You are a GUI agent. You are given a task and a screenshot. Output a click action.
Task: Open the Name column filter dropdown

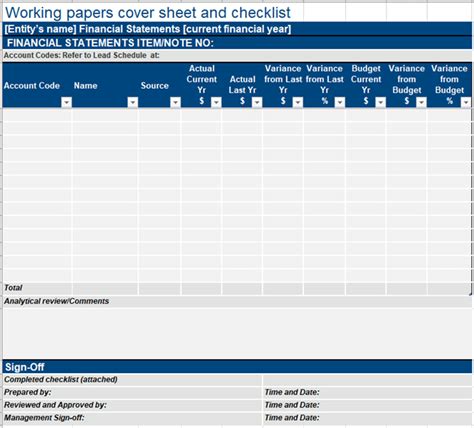133,102
